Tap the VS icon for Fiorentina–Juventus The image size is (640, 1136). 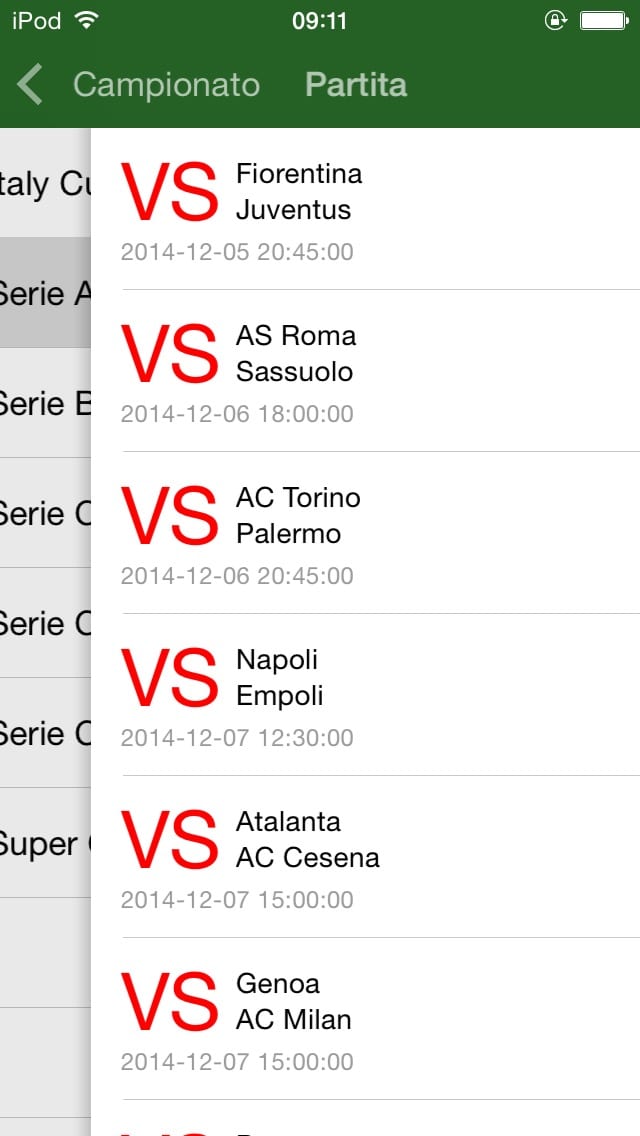tap(169, 192)
